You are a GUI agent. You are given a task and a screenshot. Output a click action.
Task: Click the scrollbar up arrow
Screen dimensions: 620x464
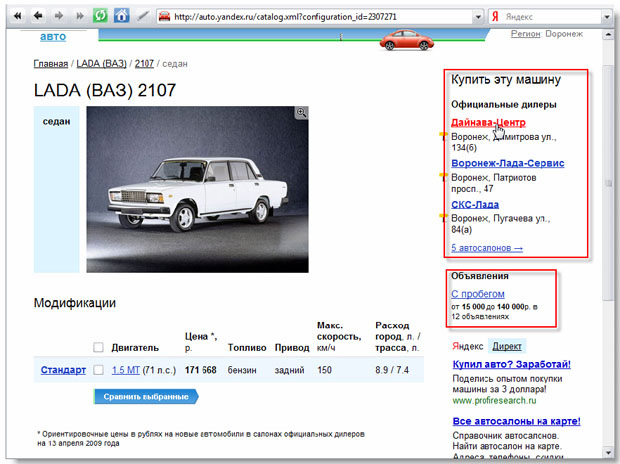point(608,35)
